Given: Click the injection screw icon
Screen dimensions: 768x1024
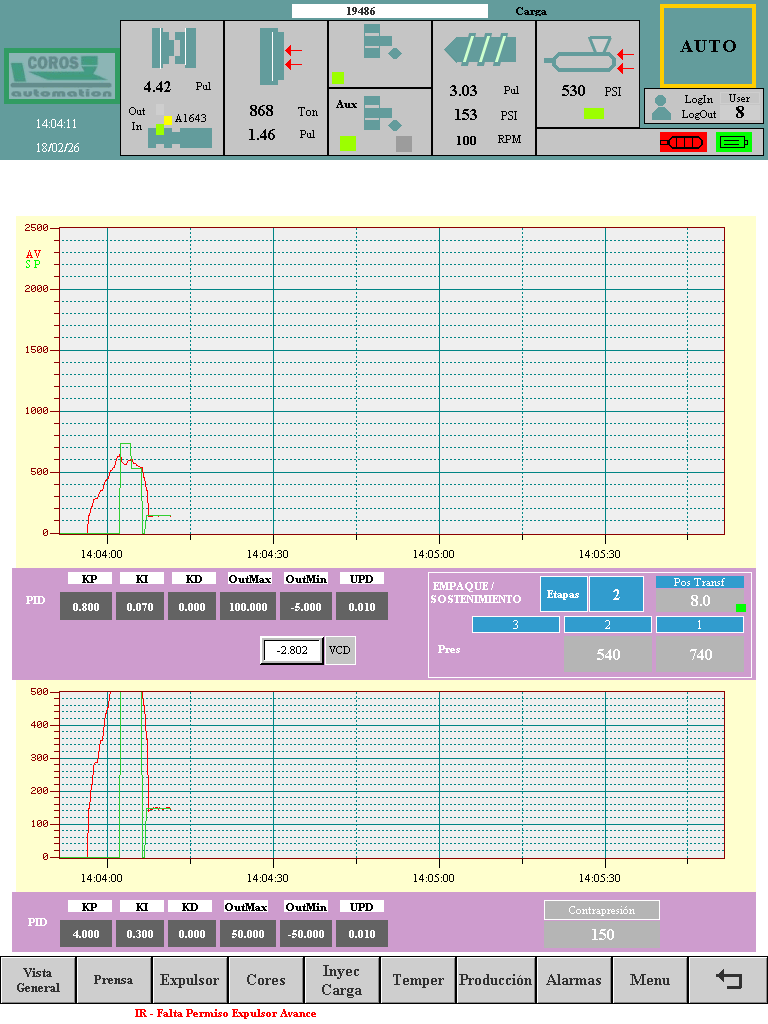Looking at the screenshot, I should pyautogui.click(x=484, y=50).
